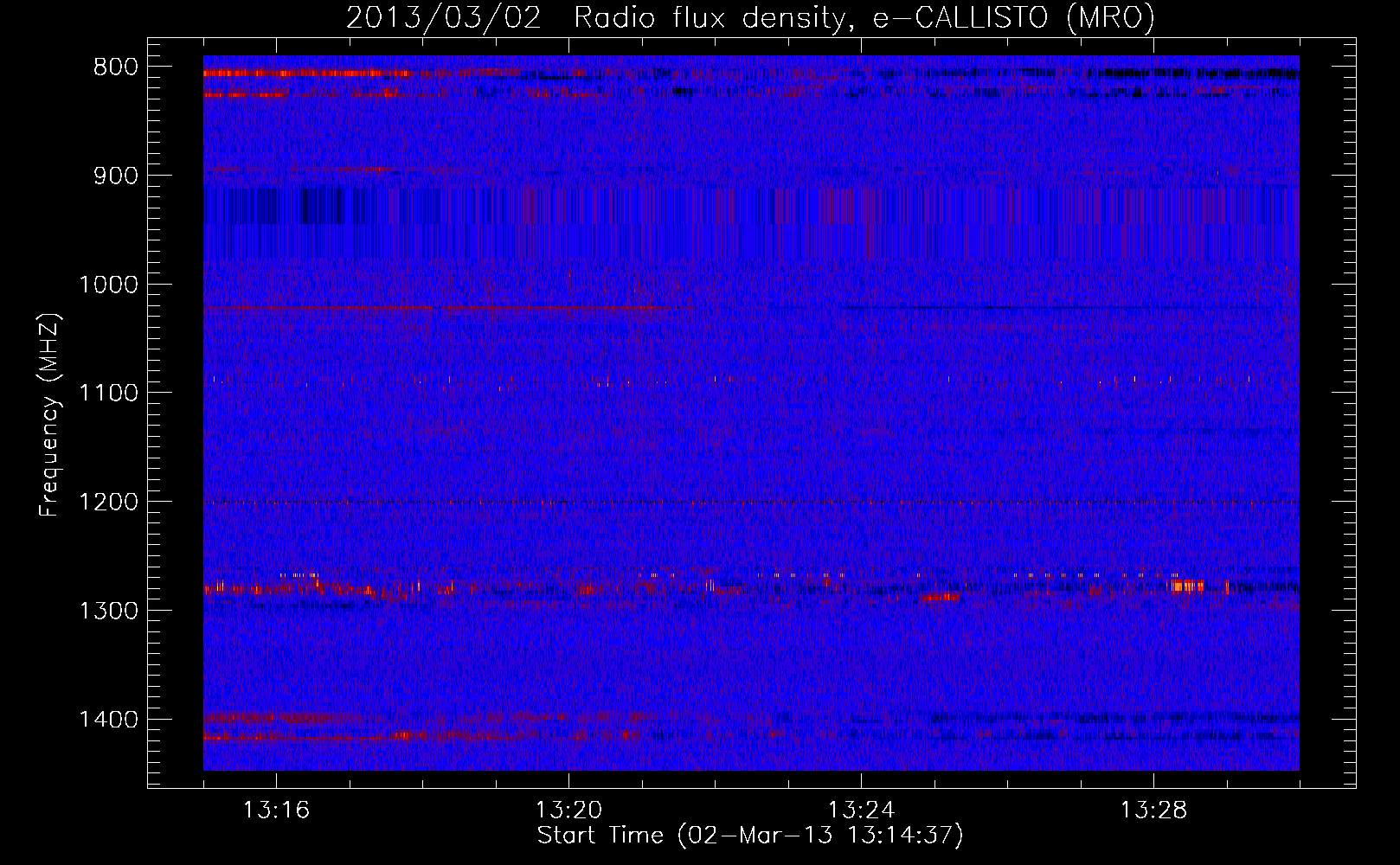This screenshot has width=1400, height=865.
Task: Click inside the radio spectrogram plot
Action: click(x=751, y=413)
